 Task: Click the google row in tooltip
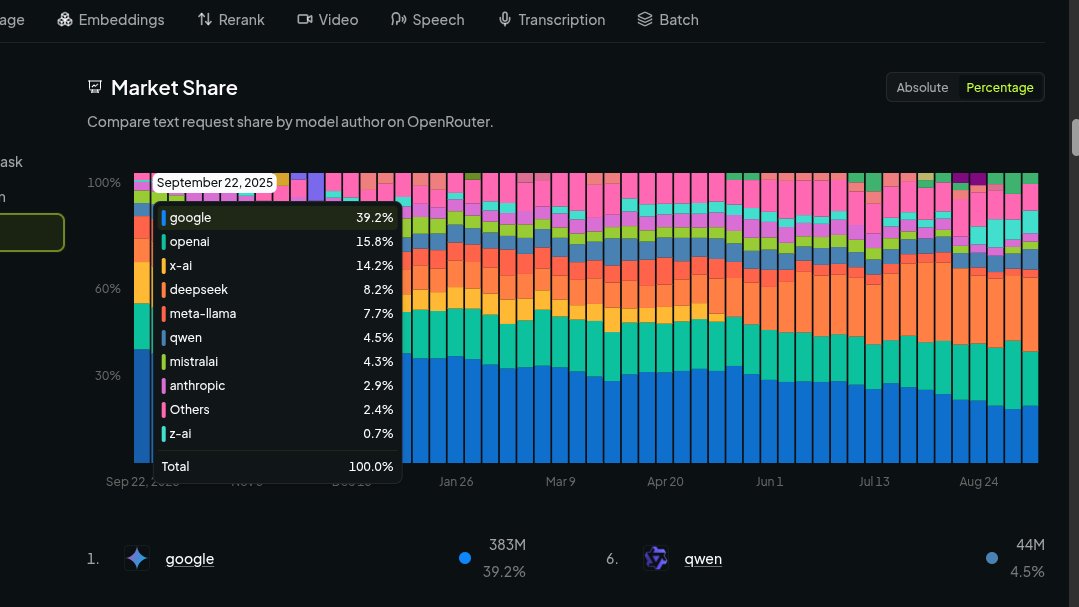coord(277,217)
